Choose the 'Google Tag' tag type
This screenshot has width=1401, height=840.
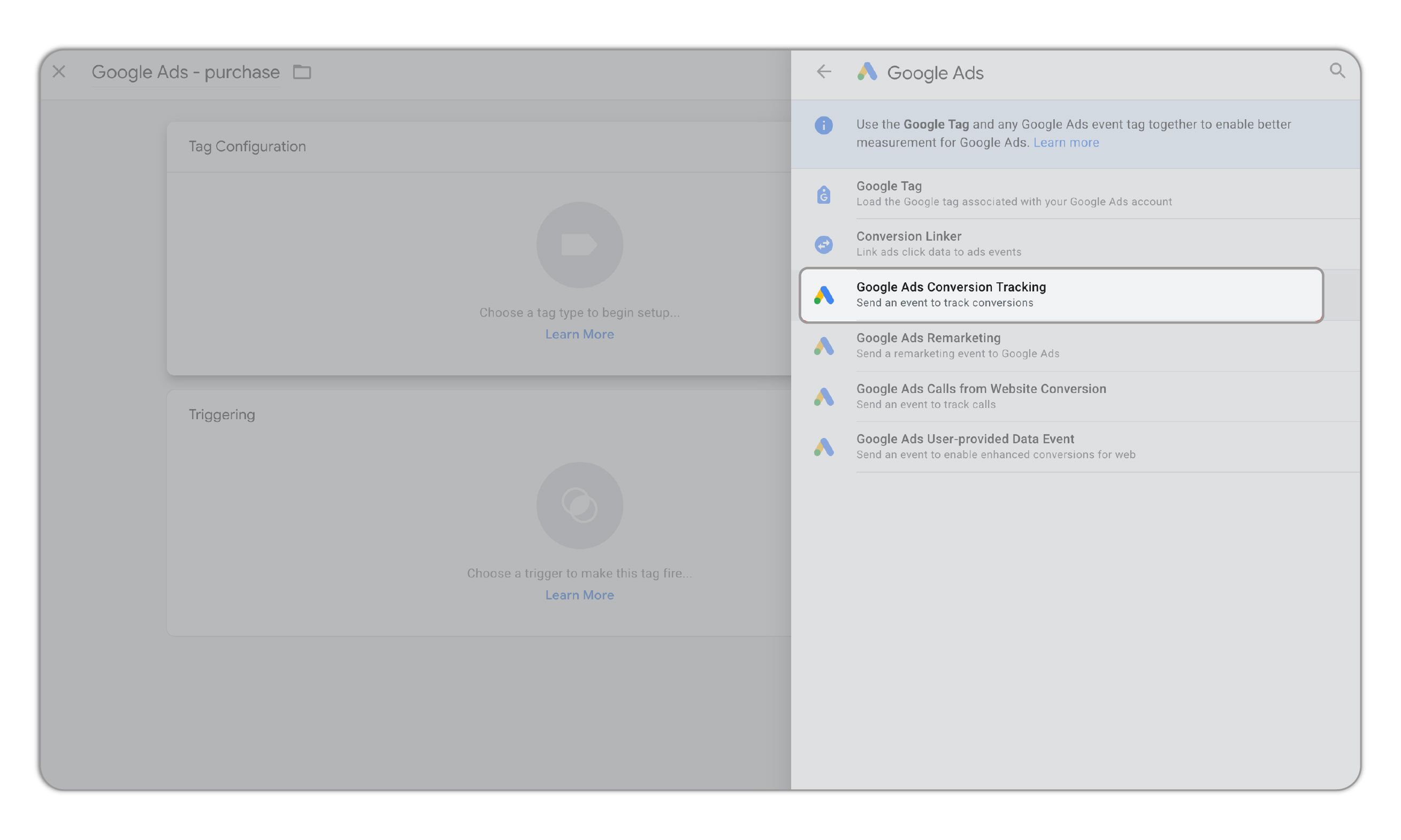click(x=1075, y=194)
